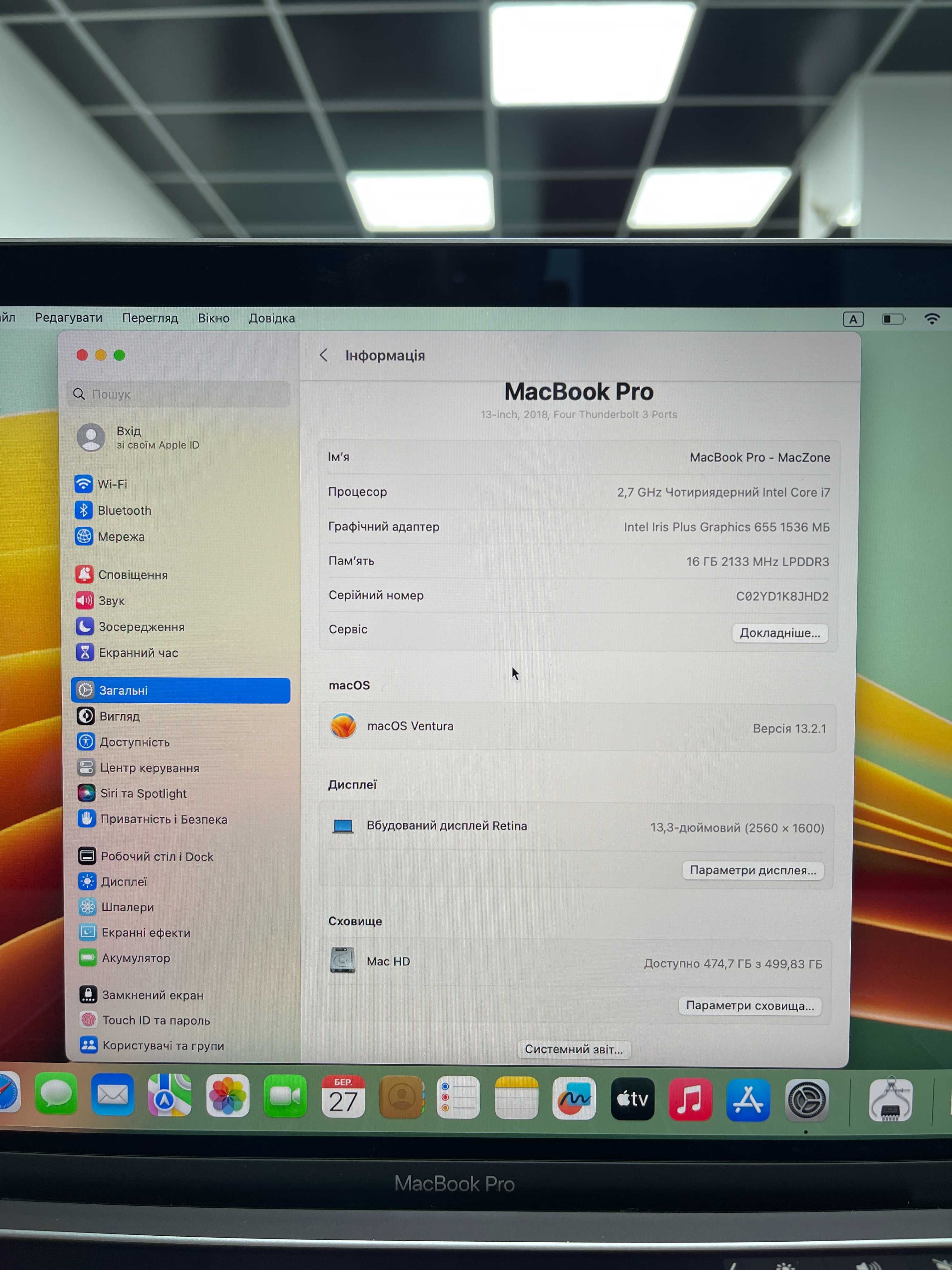Open Reminders from the Dock

click(x=458, y=1098)
